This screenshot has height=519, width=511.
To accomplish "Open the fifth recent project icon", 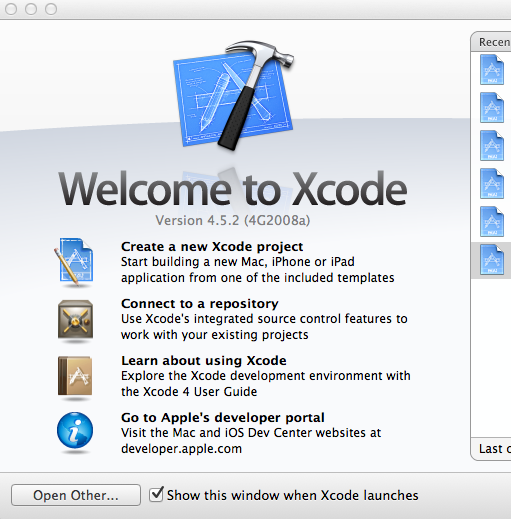I will pyautogui.click(x=492, y=222).
